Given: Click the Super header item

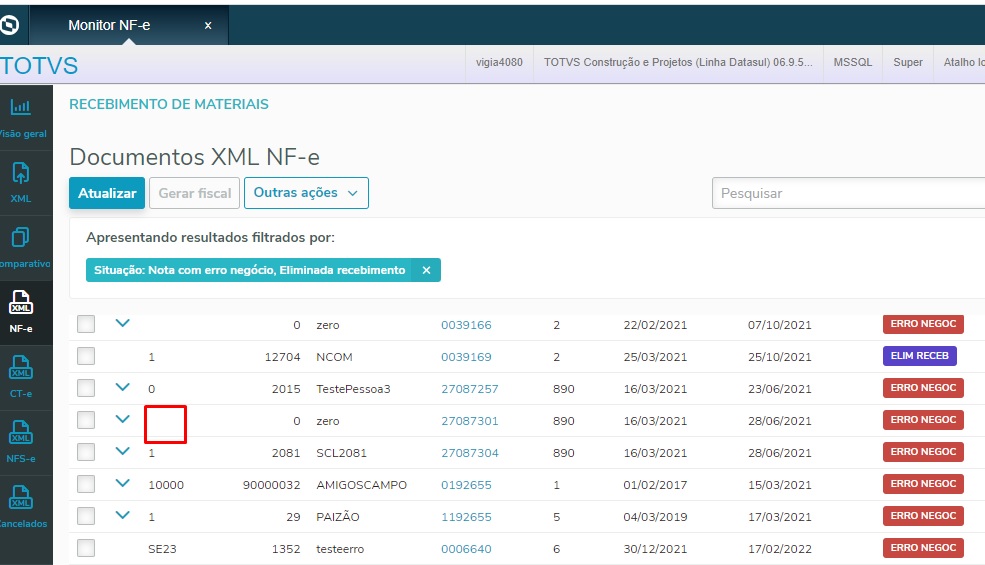Looking at the screenshot, I should click(908, 62).
